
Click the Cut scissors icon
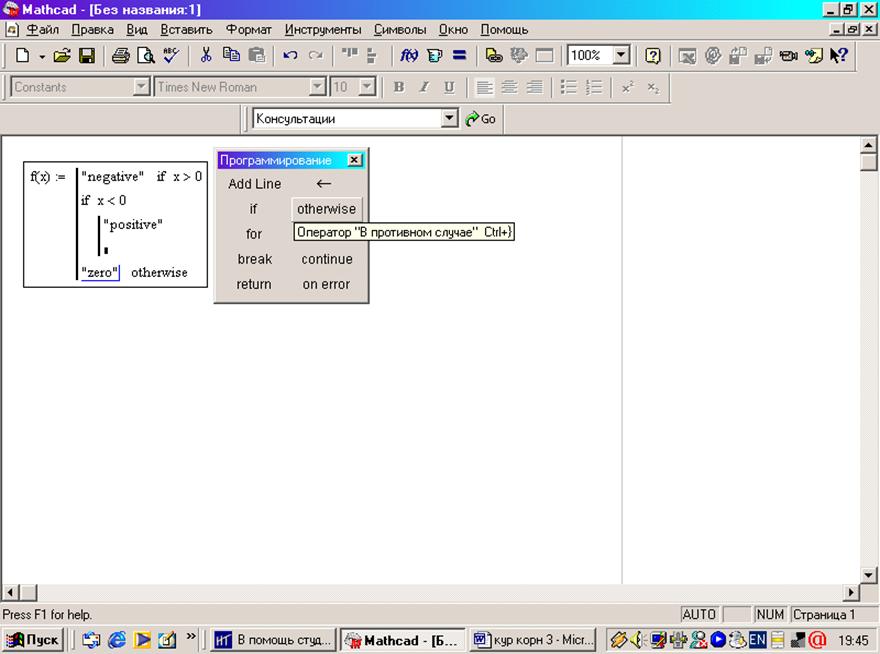coord(206,56)
